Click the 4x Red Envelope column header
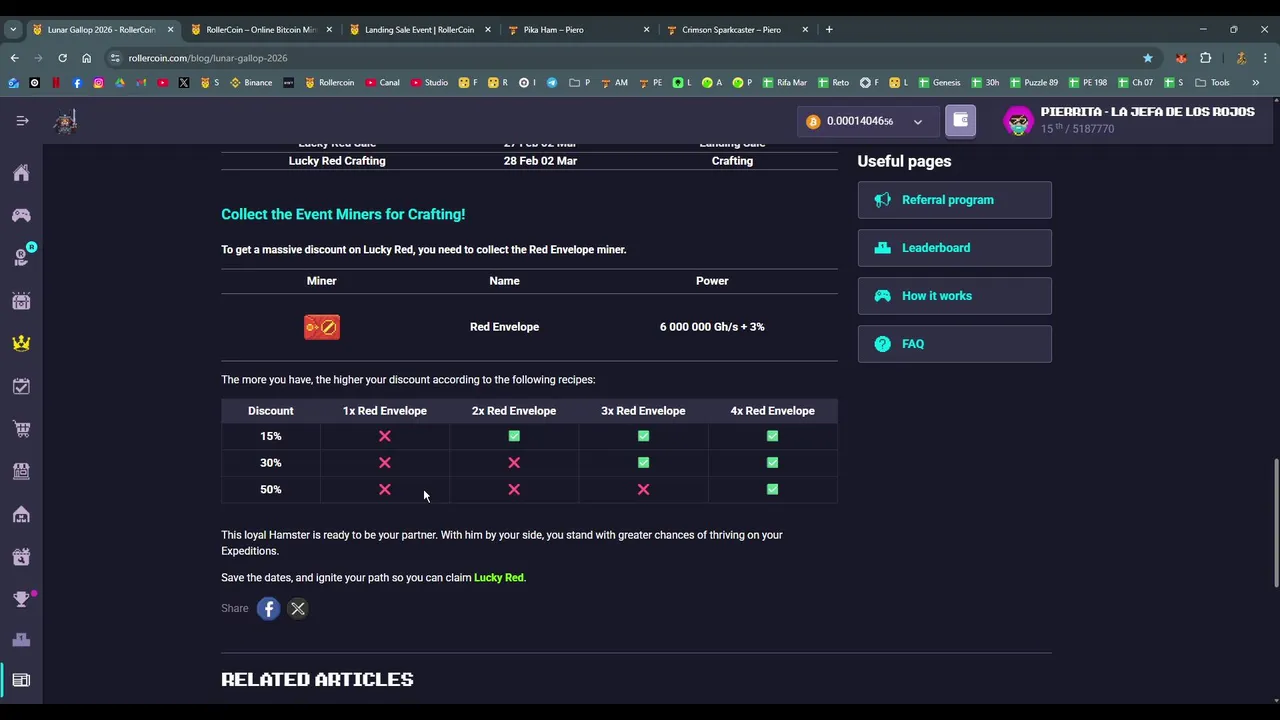1280x720 pixels. (x=772, y=411)
